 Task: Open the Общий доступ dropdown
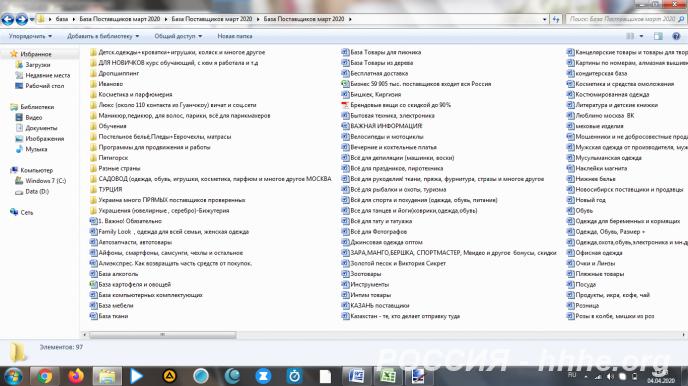178,36
